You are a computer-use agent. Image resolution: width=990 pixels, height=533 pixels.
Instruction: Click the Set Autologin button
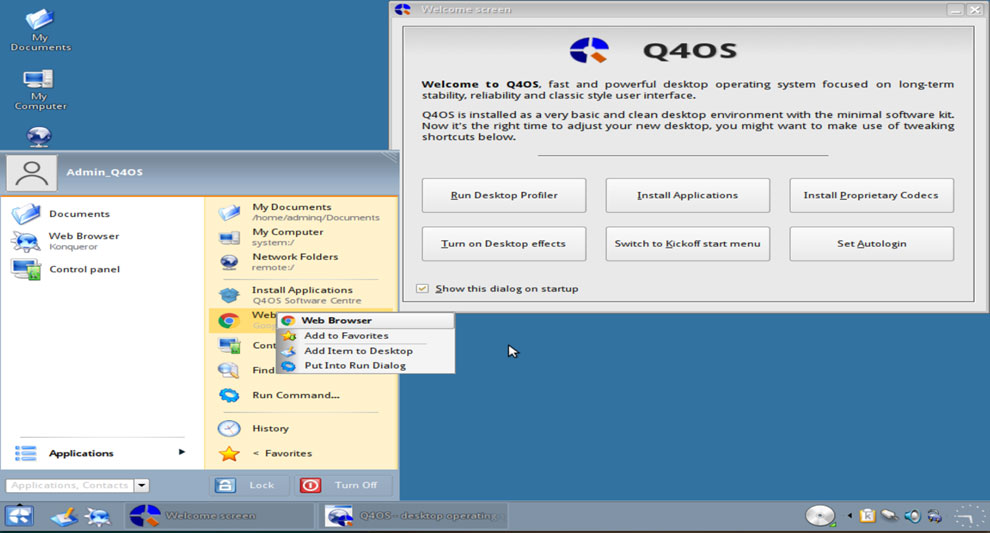click(x=871, y=244)
